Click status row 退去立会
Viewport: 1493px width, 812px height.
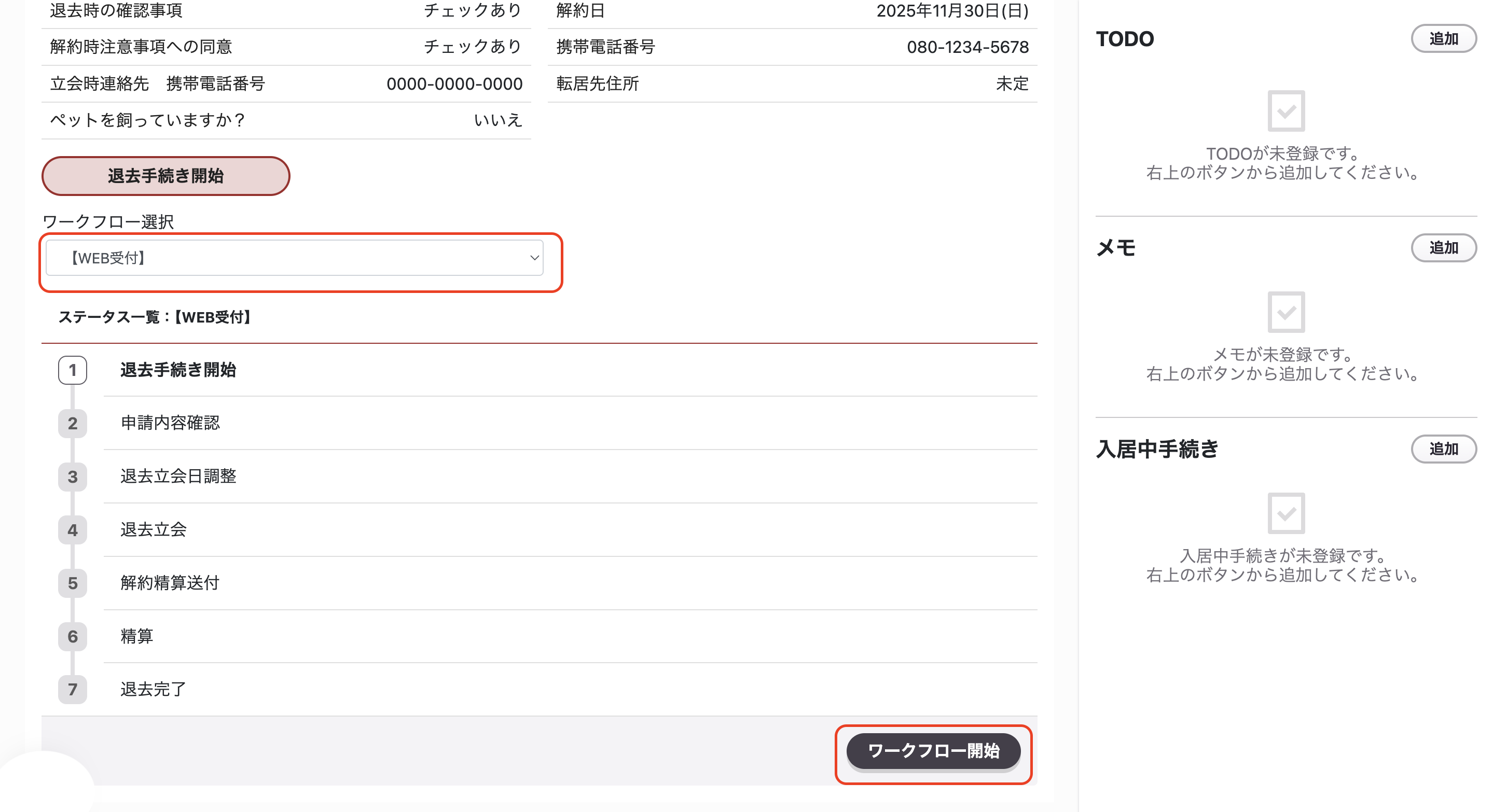tap(570, 530)
